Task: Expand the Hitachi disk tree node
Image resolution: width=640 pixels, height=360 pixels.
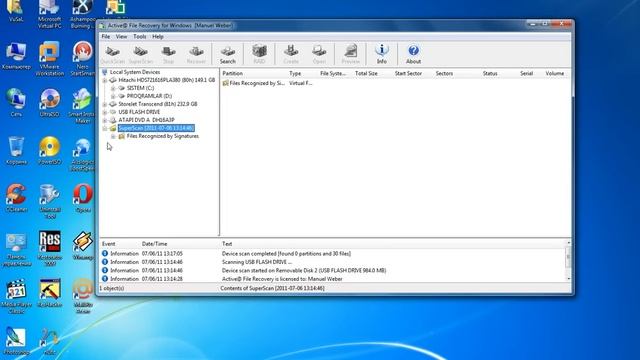Action: point(105,80)
